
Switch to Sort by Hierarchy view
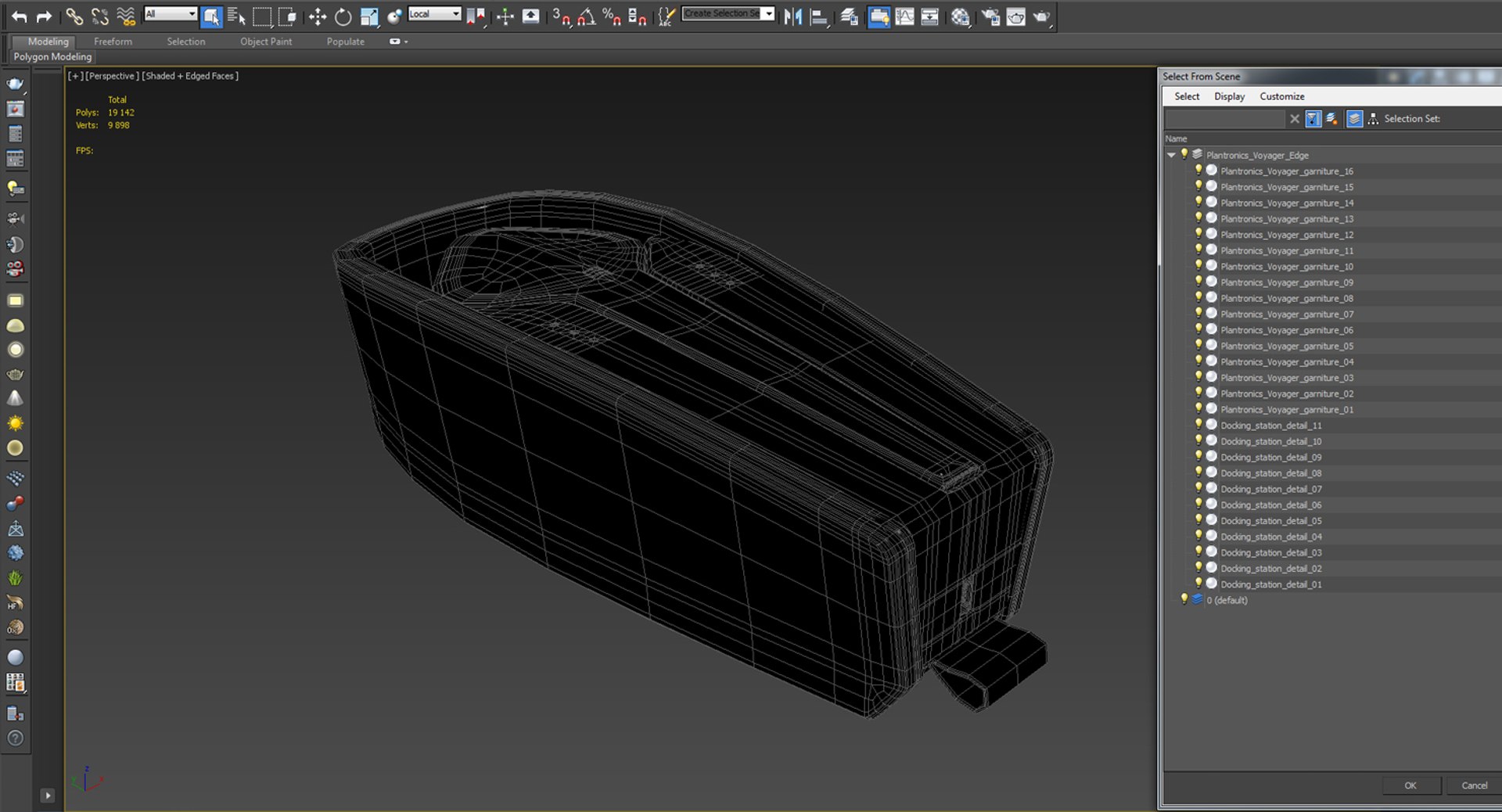tap(1373, 119)
